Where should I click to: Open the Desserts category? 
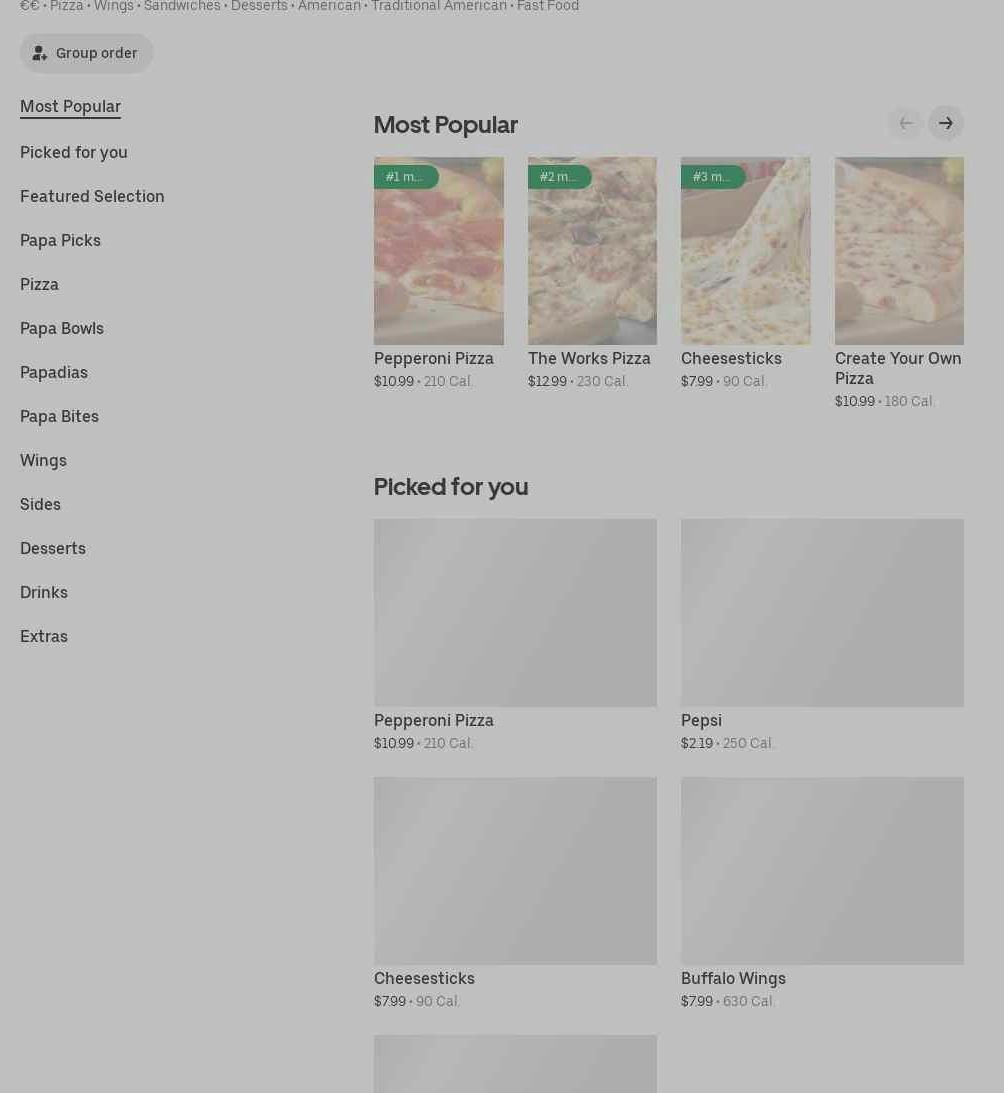tap(52, 548)
